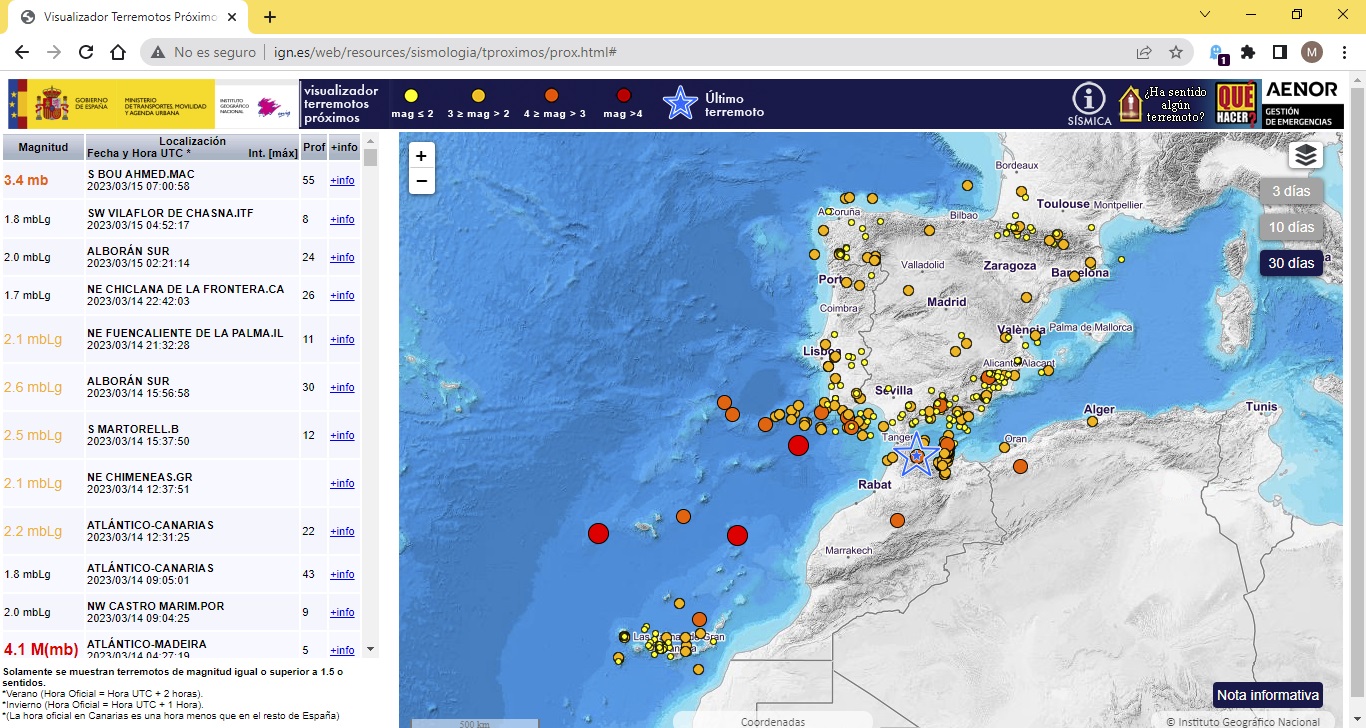Click the visualizador terremotos próximos title
1366x728 pixels.
coord(340,104)
